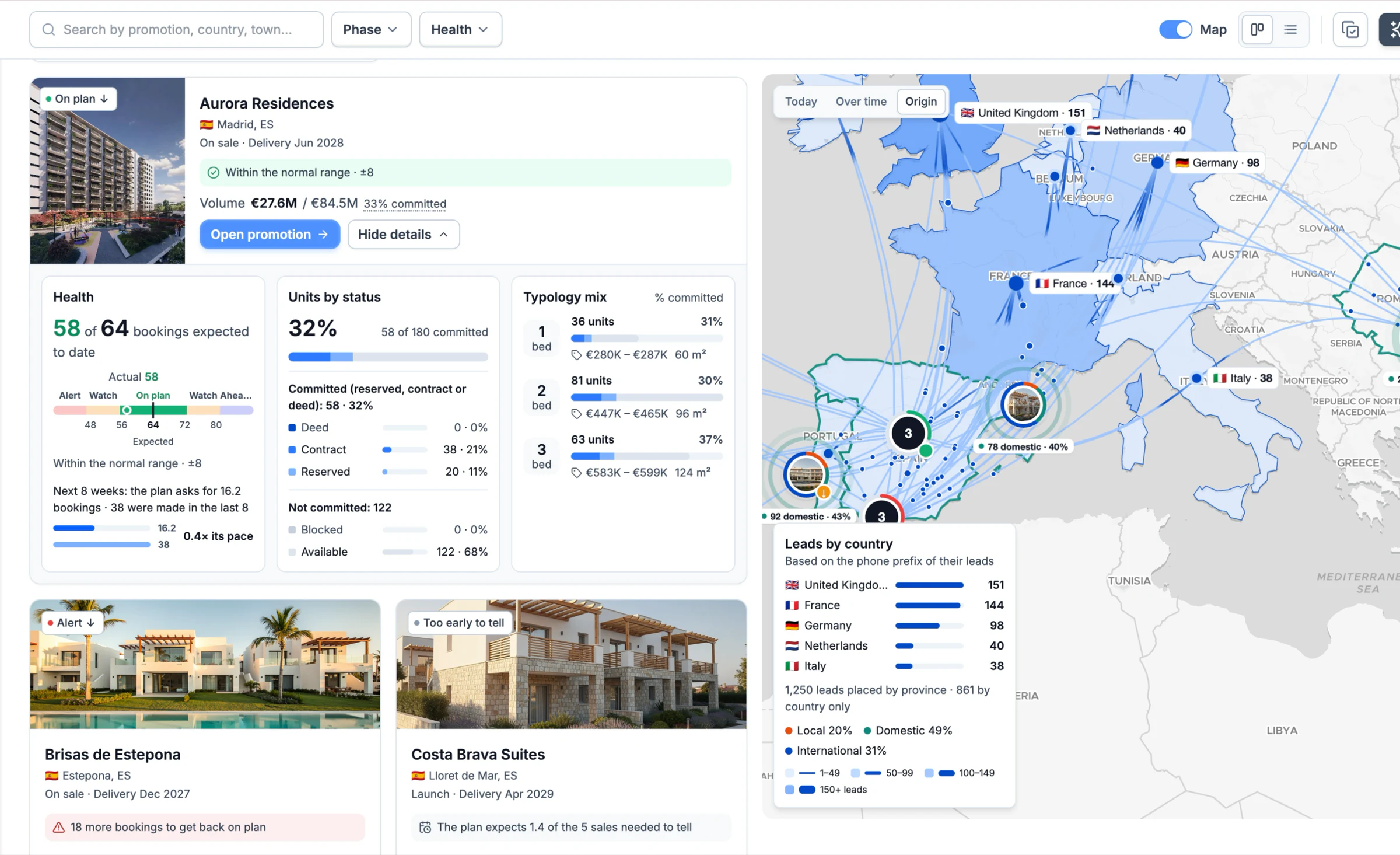Click the Too early to tell badge
This screenshot has height=855, width=1400.
point(460,623)
